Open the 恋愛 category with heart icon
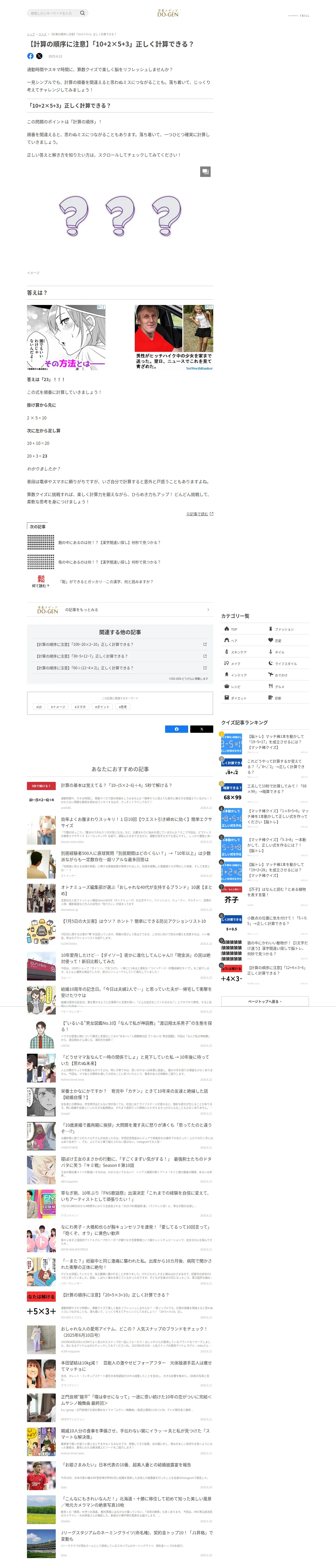 pos(287,640)
